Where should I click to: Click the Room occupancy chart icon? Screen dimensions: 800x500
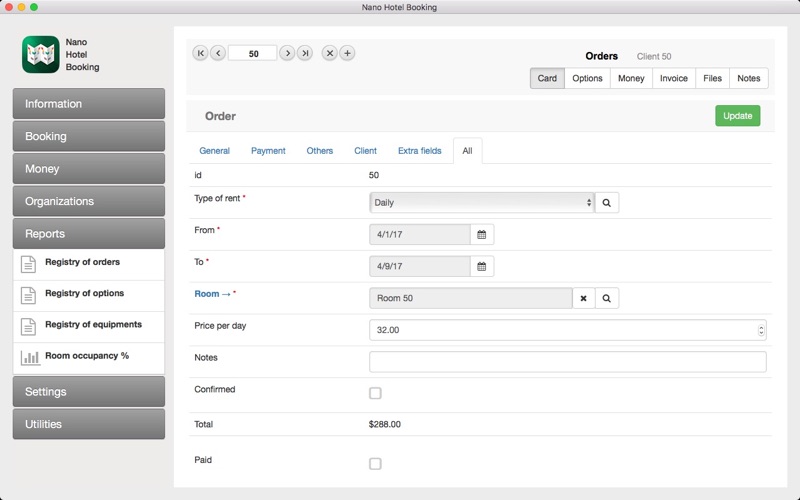click(30, 358)
